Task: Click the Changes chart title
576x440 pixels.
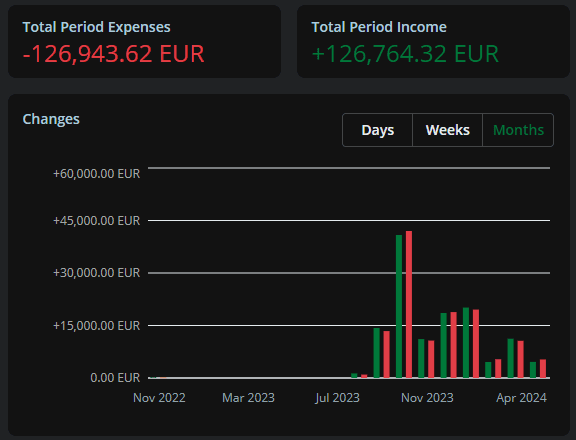Action: (x=51, y=119)
